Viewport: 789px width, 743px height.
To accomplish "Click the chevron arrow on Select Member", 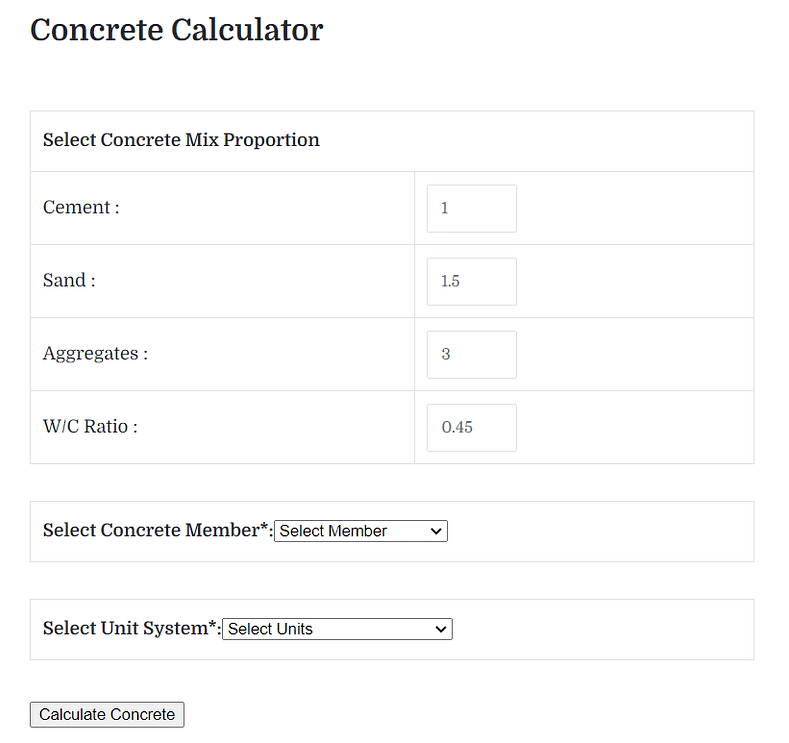I will (436, 531).
